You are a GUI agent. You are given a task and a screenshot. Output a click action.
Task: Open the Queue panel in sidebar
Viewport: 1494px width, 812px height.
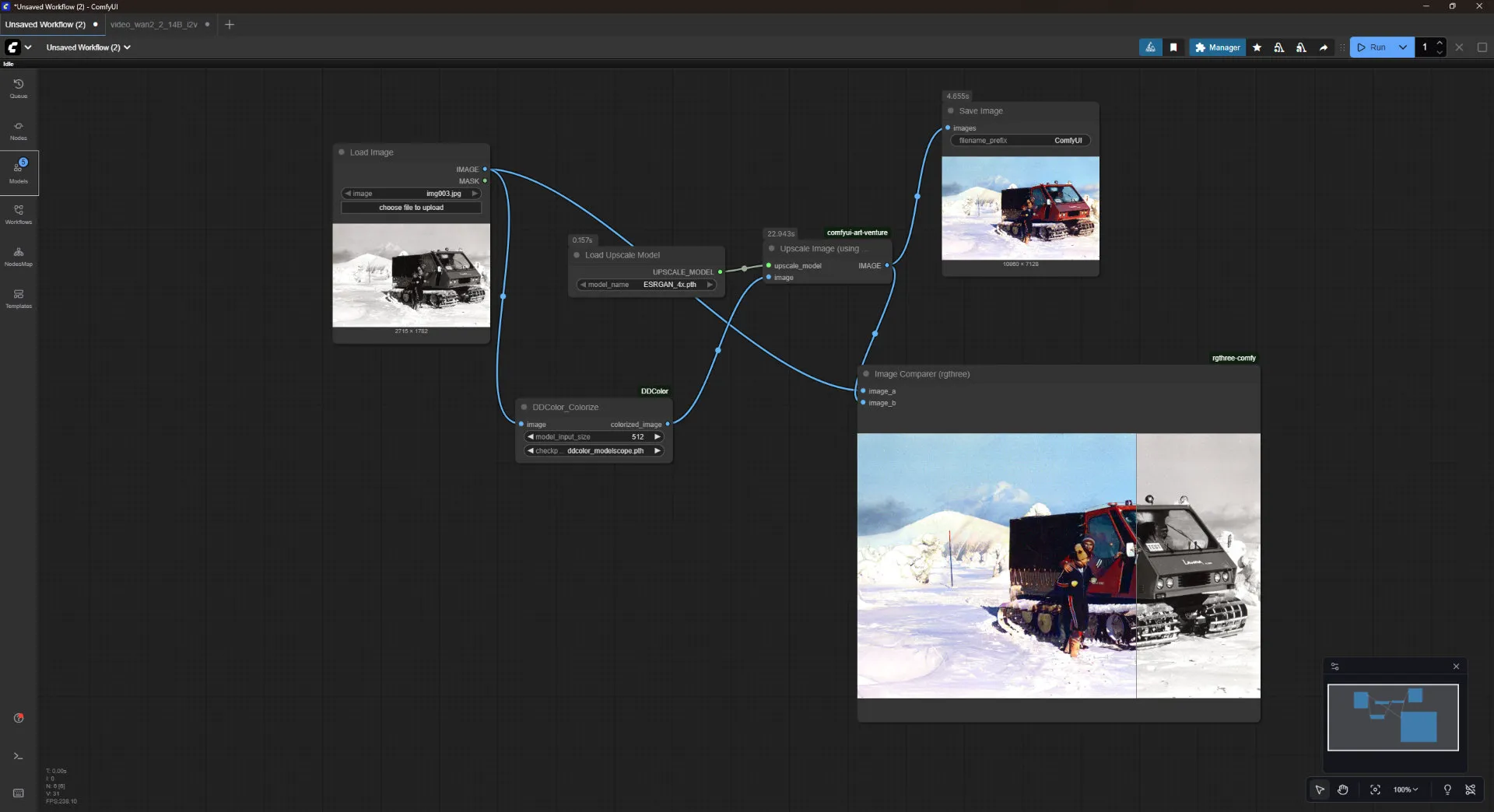click(18, 87)
